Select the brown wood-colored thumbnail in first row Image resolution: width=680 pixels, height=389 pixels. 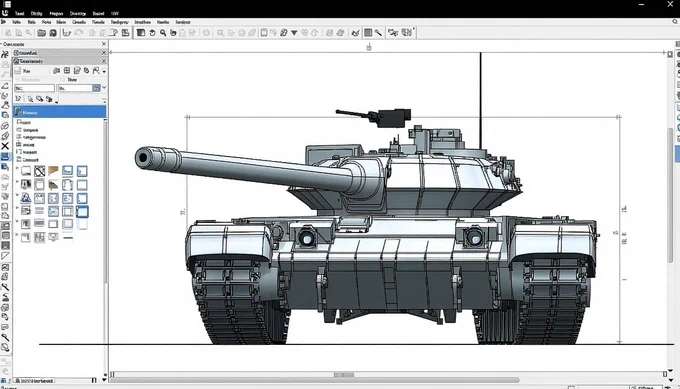53,171
